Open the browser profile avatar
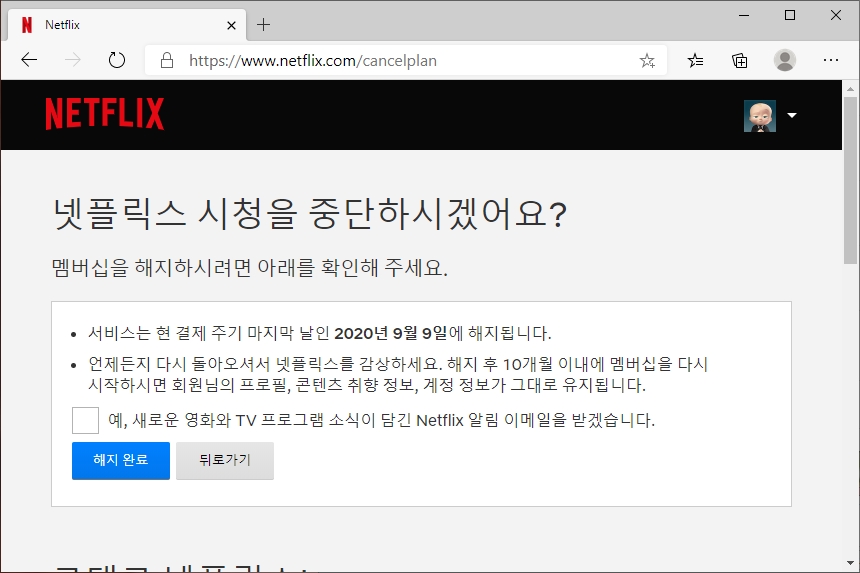 tap(785, 60)
